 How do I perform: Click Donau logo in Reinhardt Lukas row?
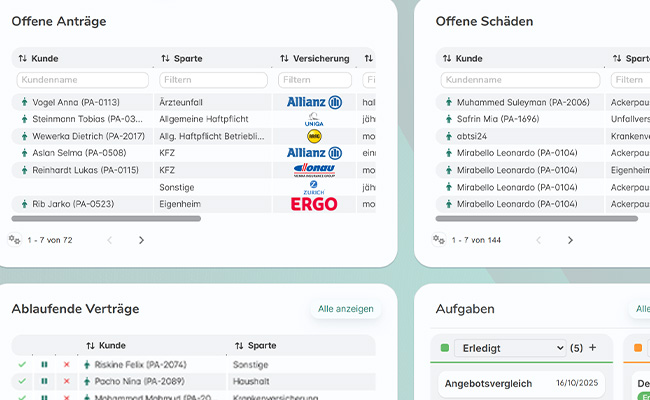[314, 170]
